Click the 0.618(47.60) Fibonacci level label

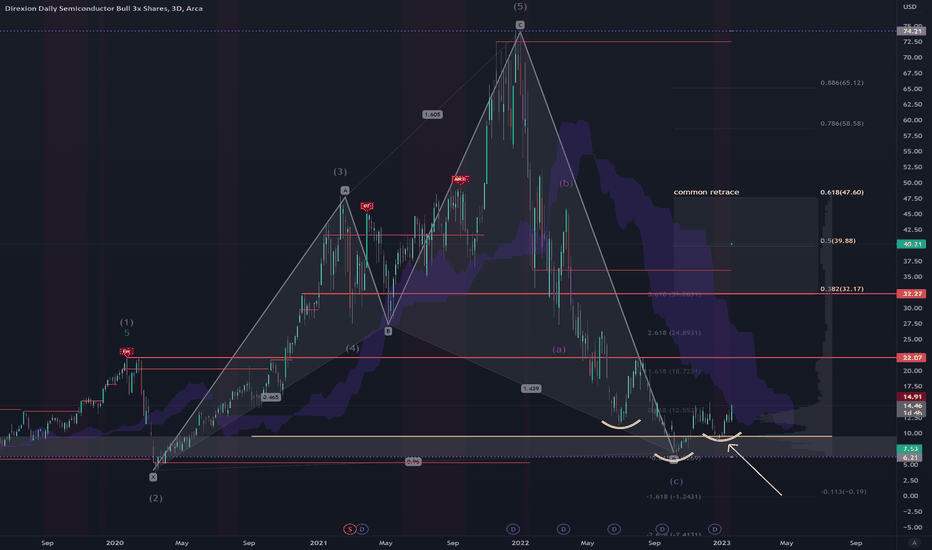click(842, 192)
